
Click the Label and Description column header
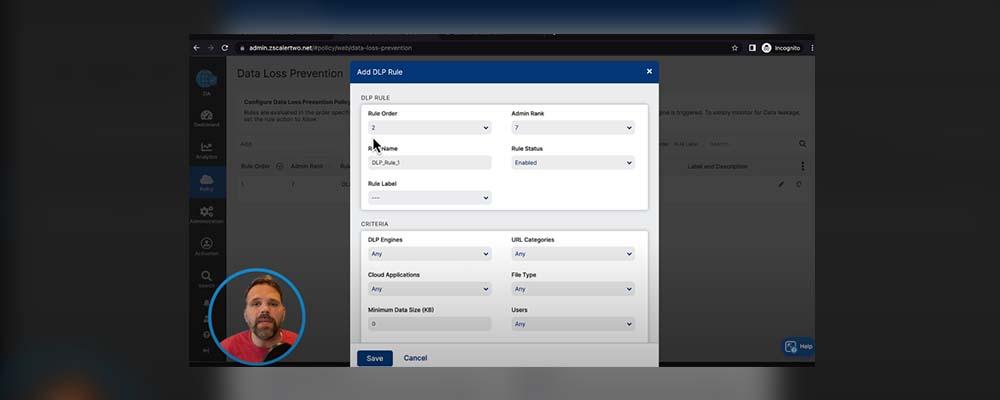[717, 166]
